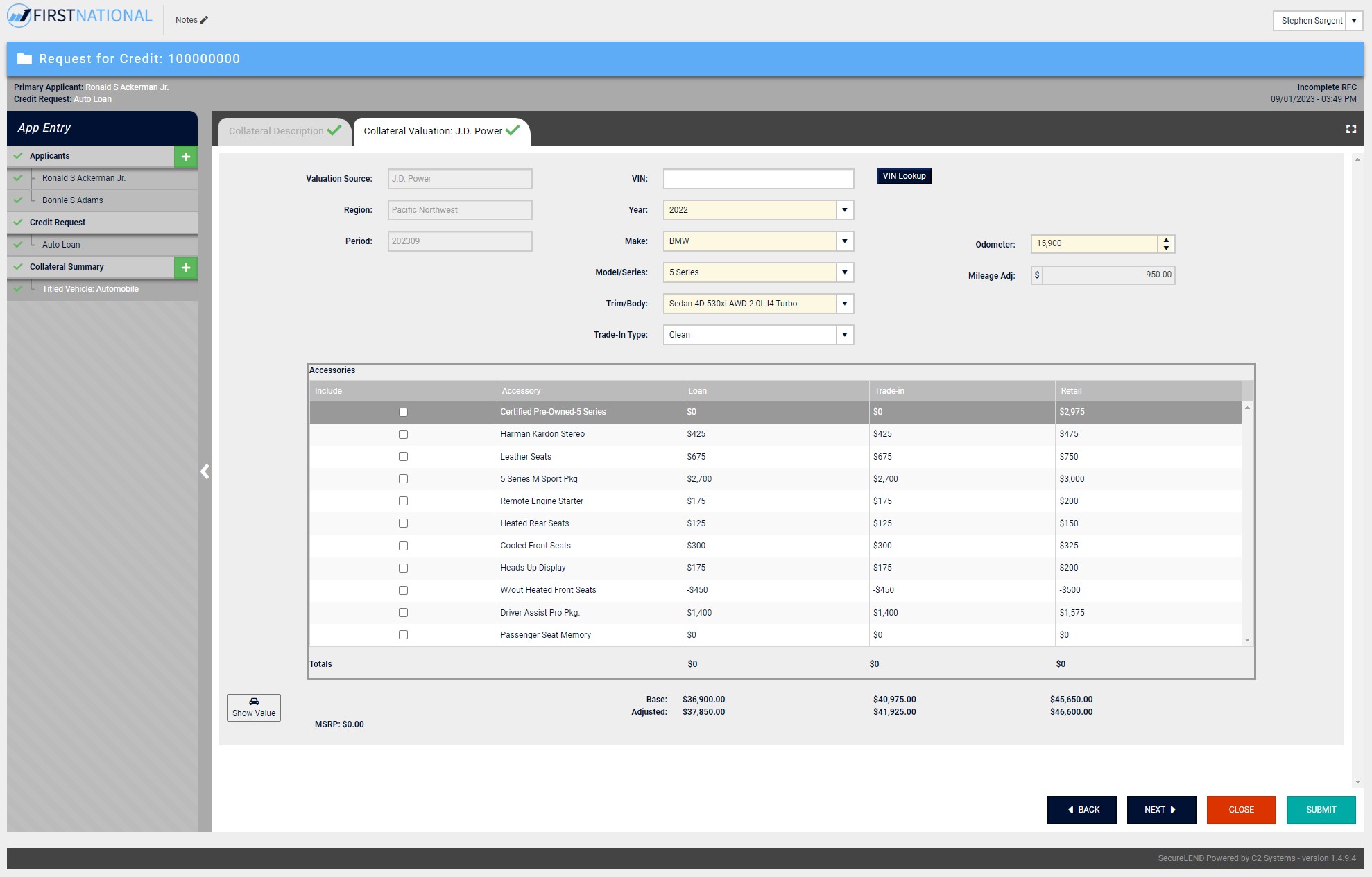The image size is (1372, 877).
Task: Tick the Cooled Front Seats checkbox
Action: [403, 546]
